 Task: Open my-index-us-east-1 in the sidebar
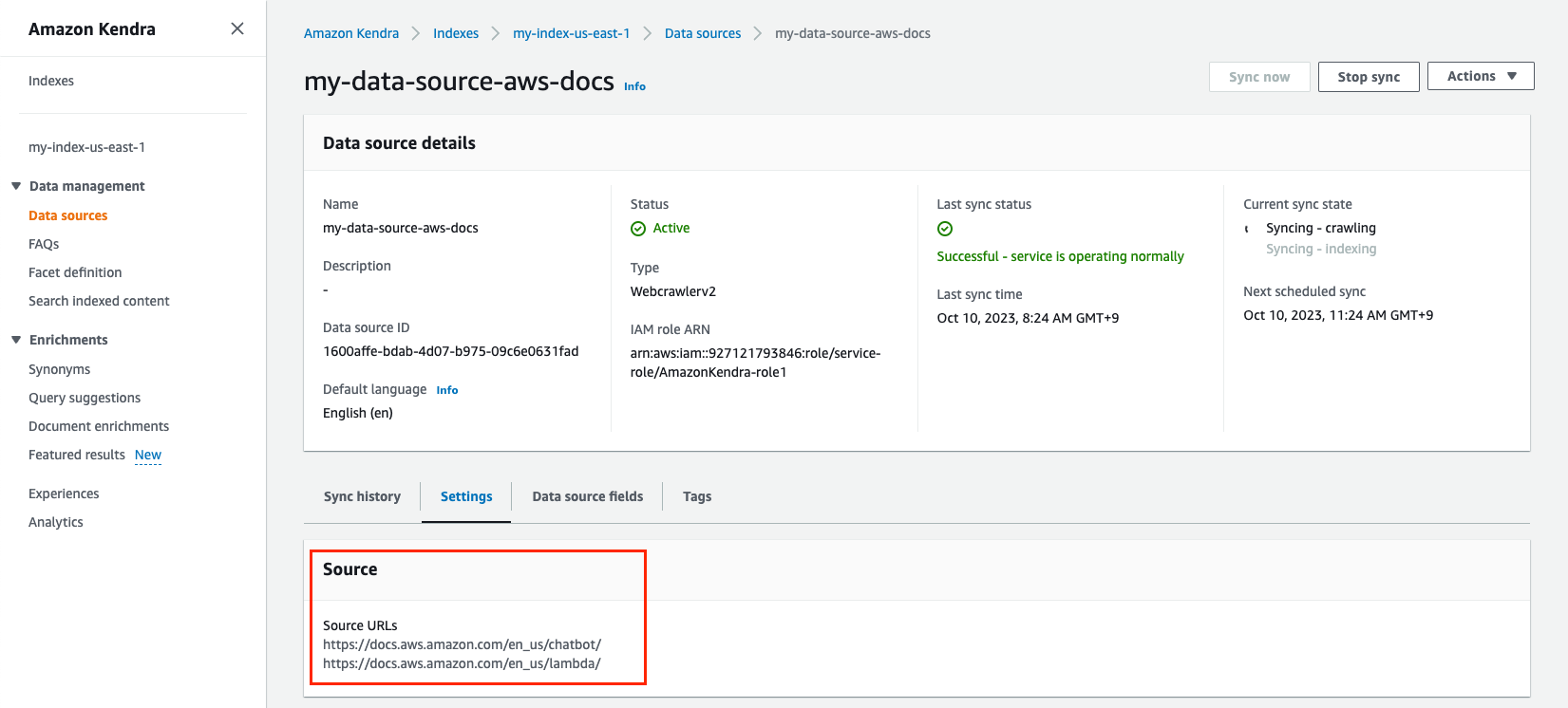[87, 147]
